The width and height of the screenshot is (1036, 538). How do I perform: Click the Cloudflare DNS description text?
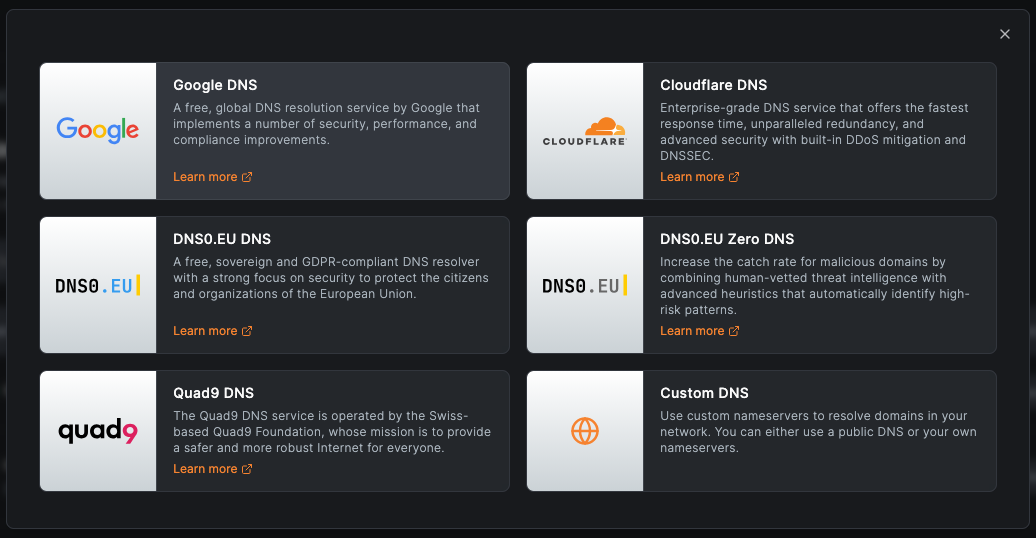(x=814, y=132)
